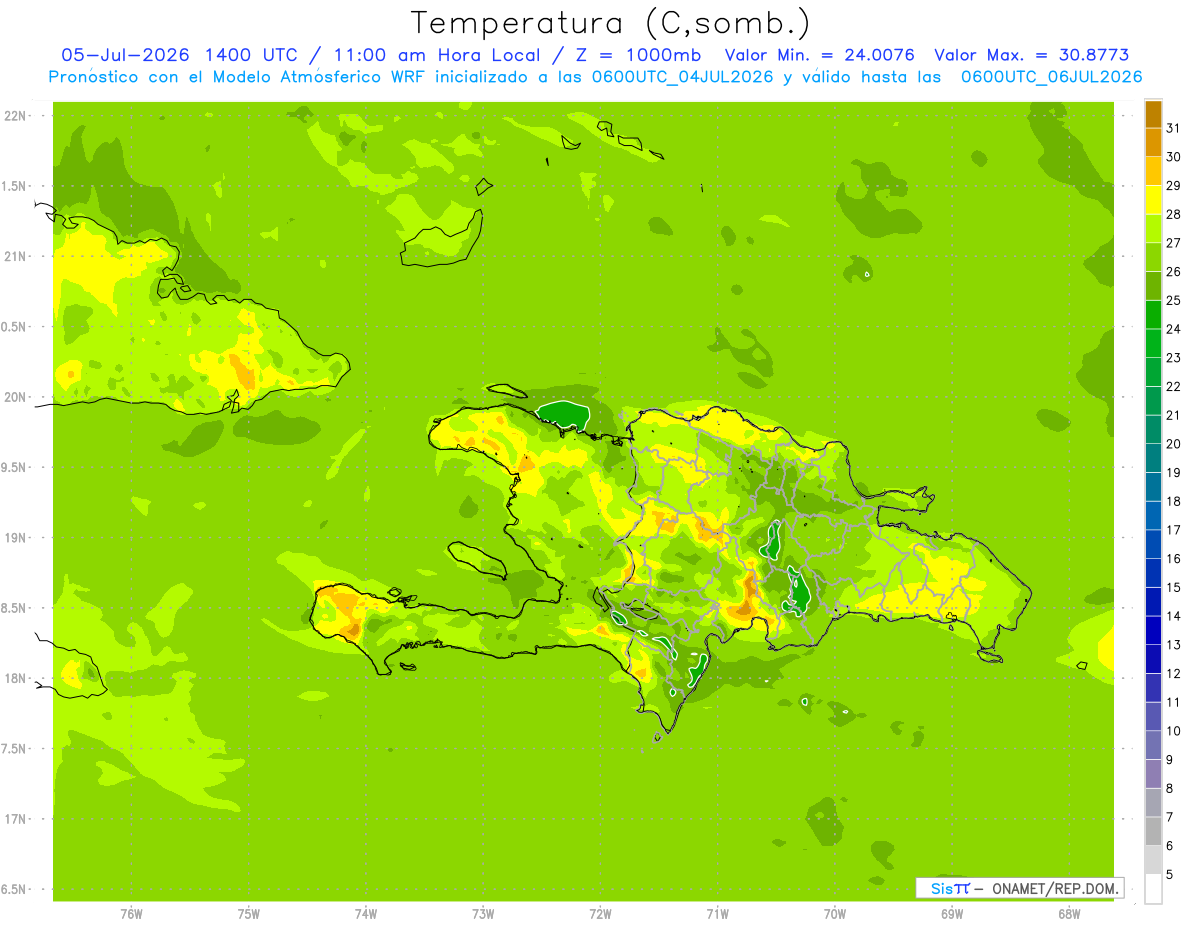Click the legend swatch between 26 and 27
This screenshot has width=1200, height=927.
[1153, 257]
